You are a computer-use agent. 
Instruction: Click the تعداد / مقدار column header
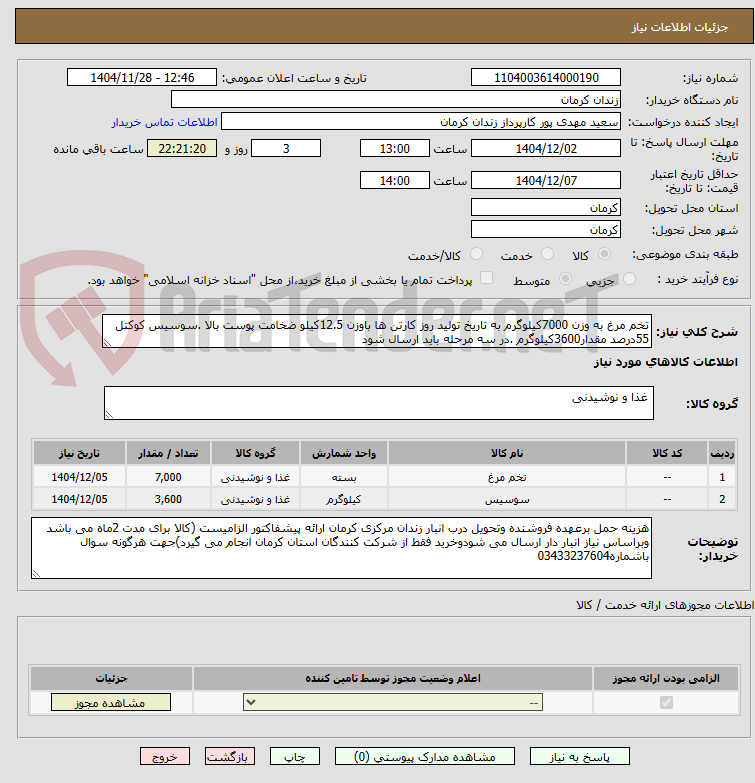168,453
